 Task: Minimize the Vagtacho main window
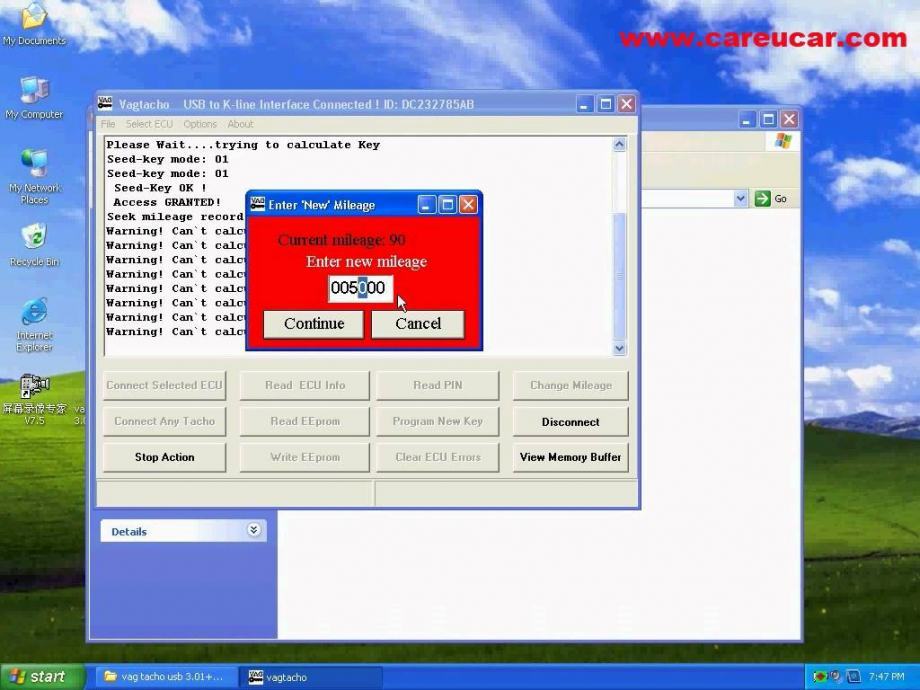tap(584, 104)
